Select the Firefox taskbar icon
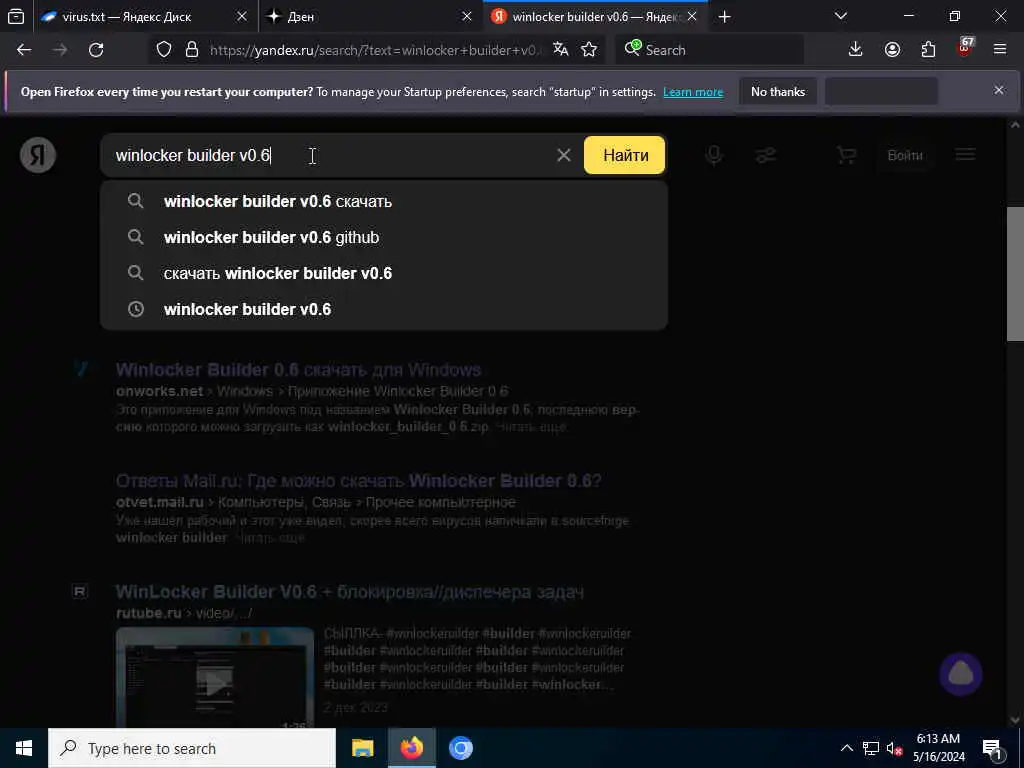The width and height of the screenshot is (1024, 768). point(411,748)
